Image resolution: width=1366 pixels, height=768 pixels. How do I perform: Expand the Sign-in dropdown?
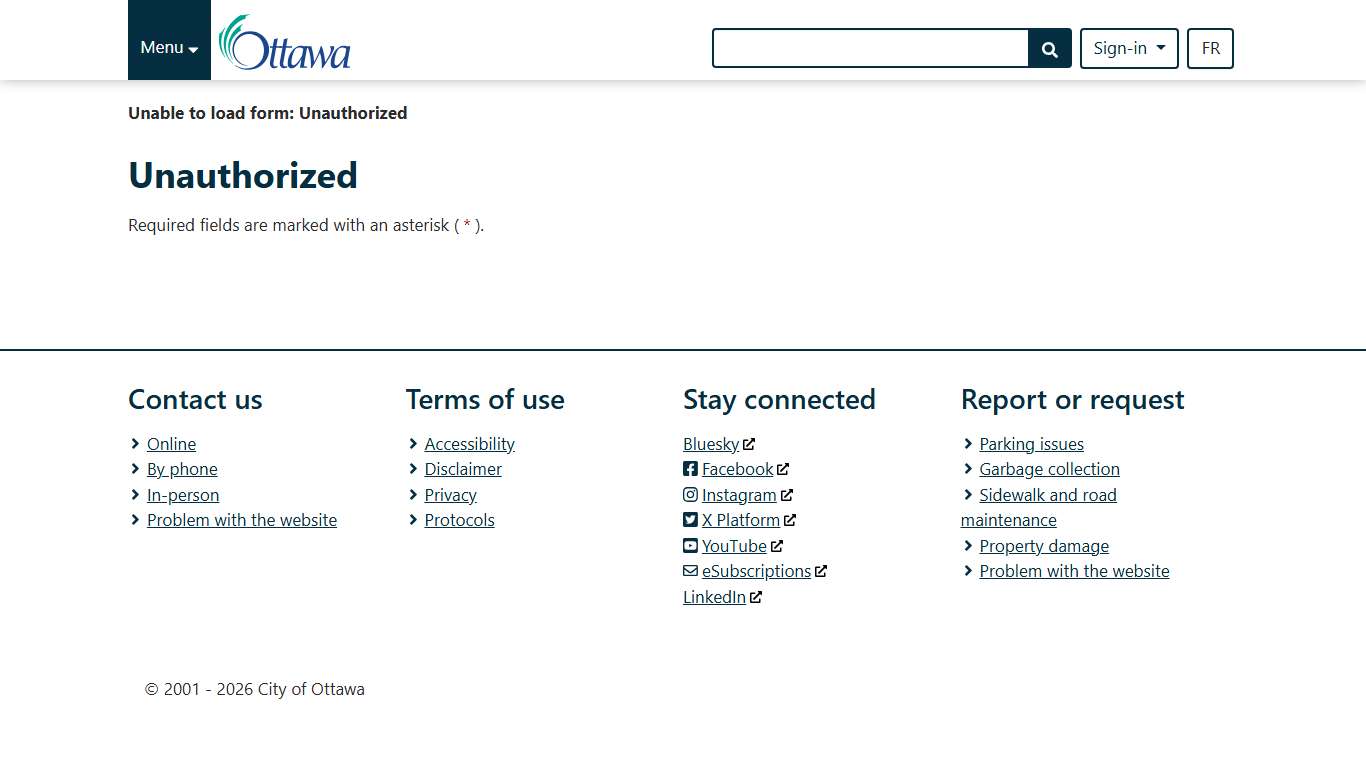pyautogui.click(x=1128, y=48)
